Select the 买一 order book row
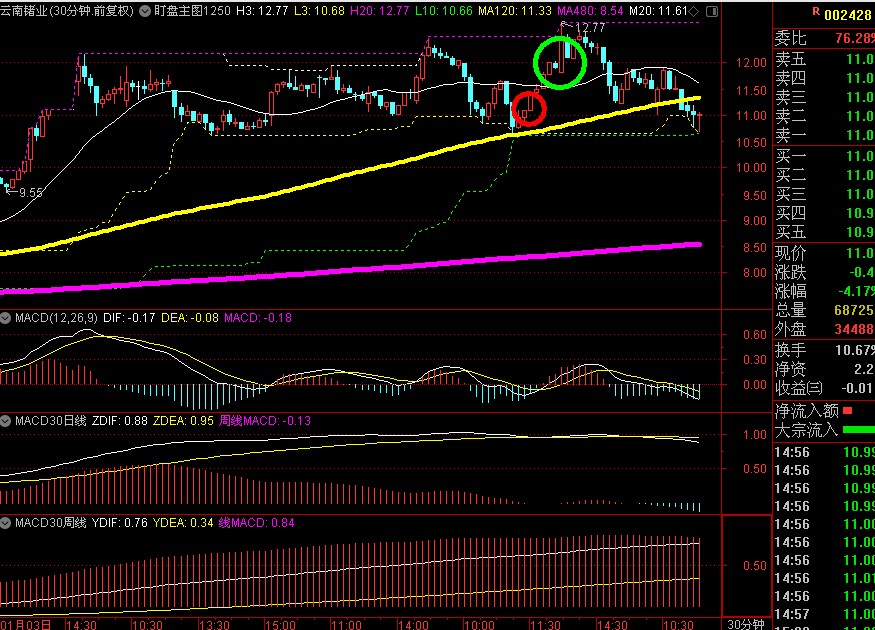 click(824, 156)
